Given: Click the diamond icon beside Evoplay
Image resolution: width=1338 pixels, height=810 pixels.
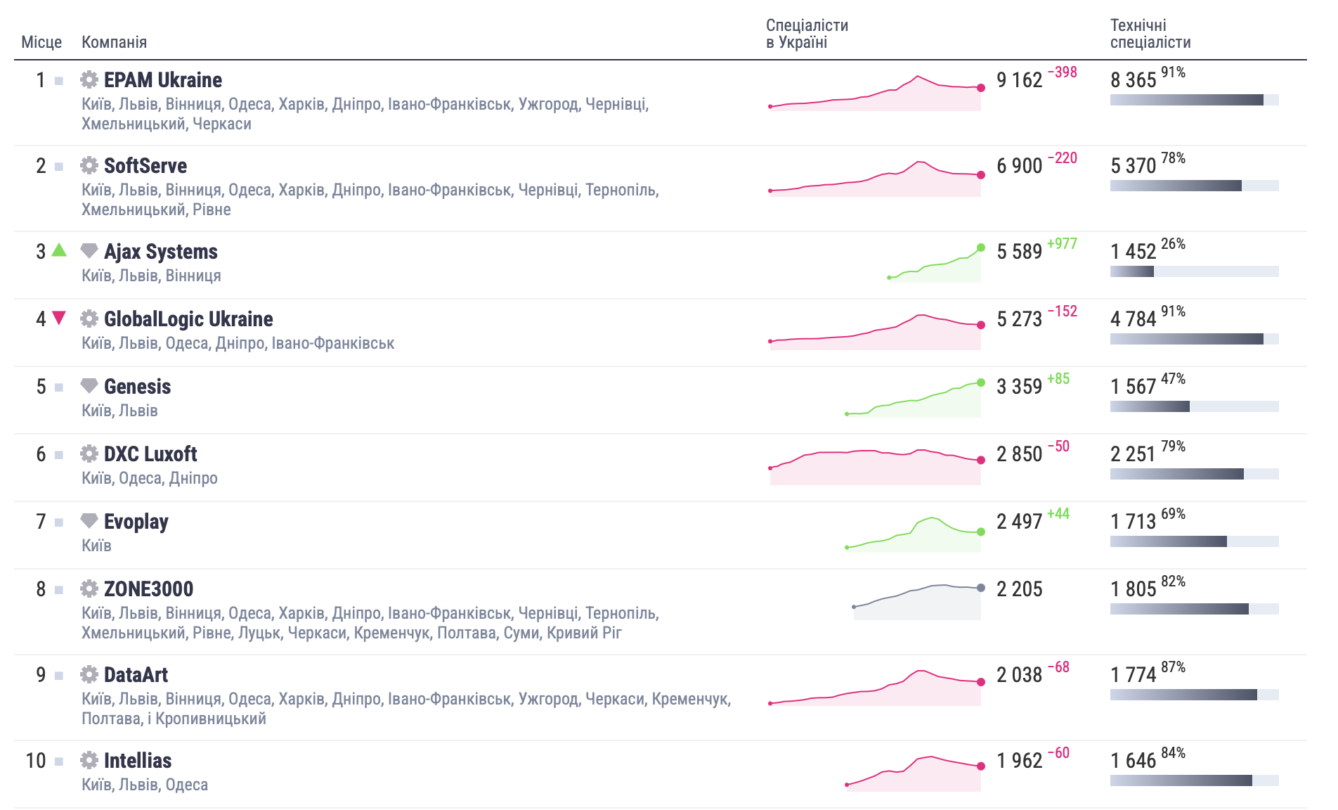Looking at the screenshot, I should click(90, 521).
